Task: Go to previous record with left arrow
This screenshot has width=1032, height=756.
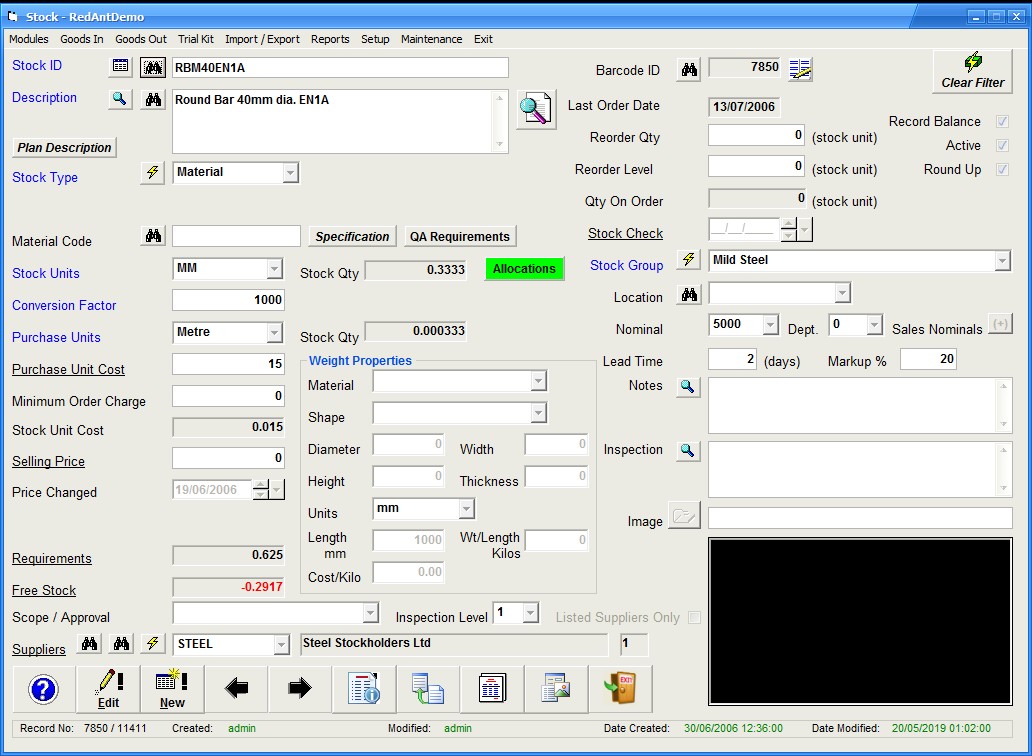Action: point(237,689)
